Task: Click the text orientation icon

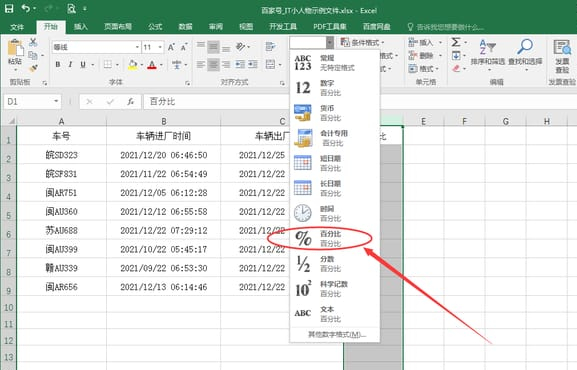Action: 240,46
